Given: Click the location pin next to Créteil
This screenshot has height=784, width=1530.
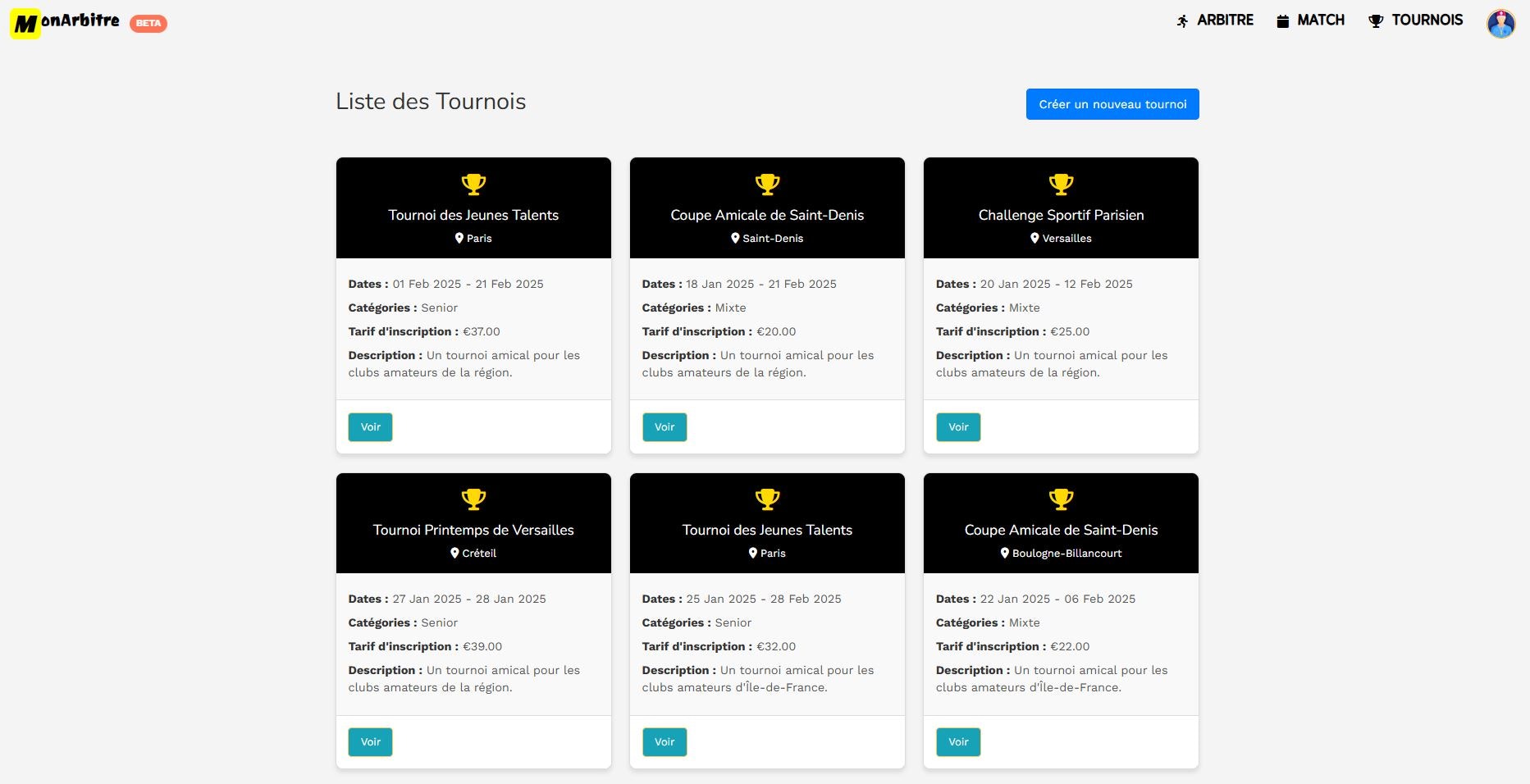Looking at the screenshot, I should point(454,553).
